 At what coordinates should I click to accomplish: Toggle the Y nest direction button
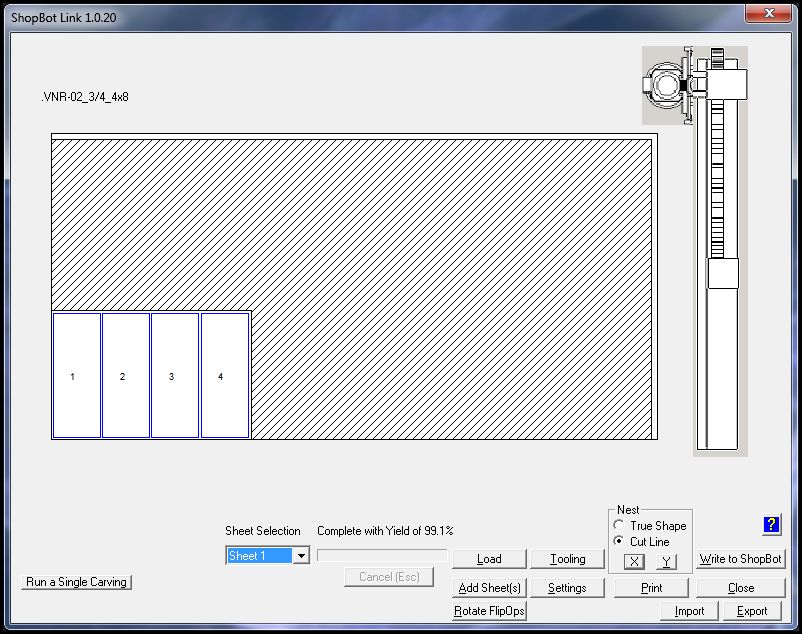[x=666, y=561]
